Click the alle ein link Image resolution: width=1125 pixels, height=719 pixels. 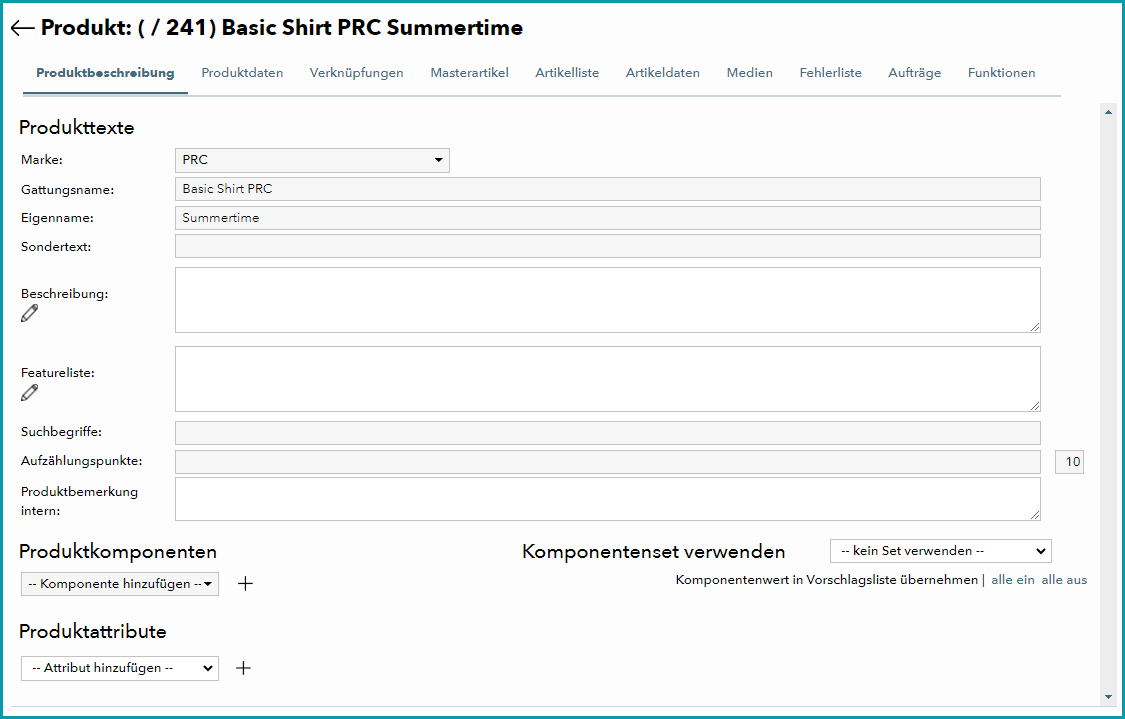pos(1012,580)
